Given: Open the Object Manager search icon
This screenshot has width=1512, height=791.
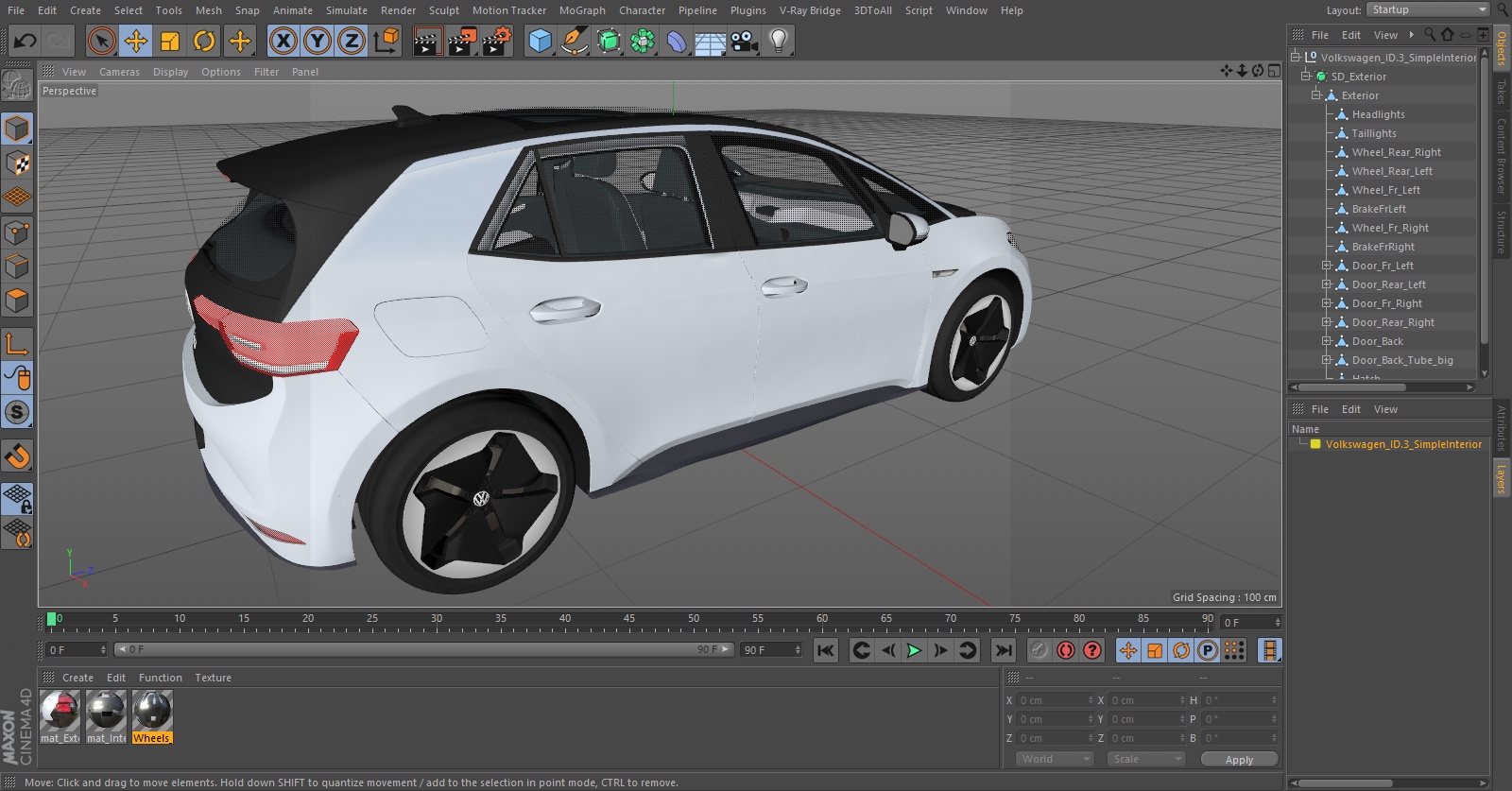Looking at the screenshot, I should 1430,35.
